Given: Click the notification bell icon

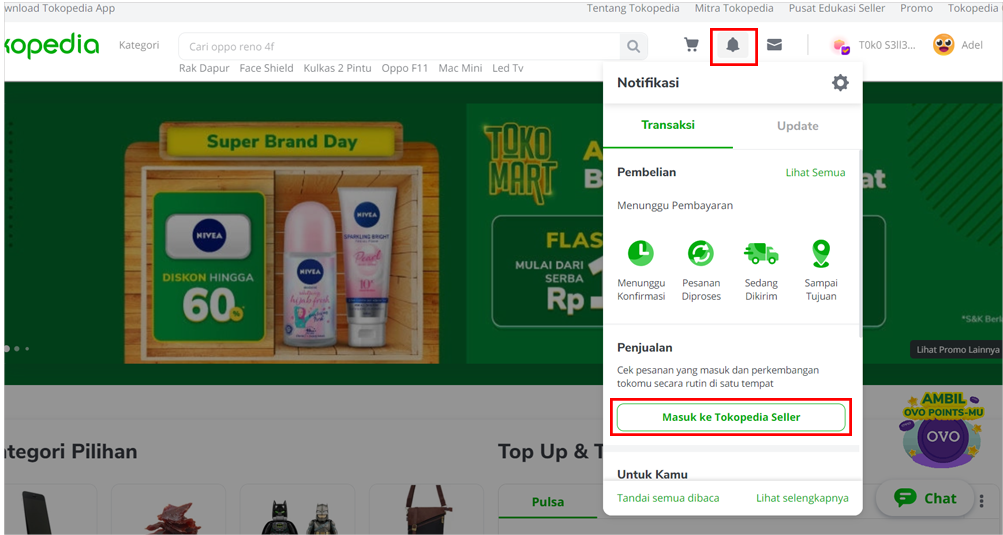Looking at the screenshot, I should coord(733,45).
